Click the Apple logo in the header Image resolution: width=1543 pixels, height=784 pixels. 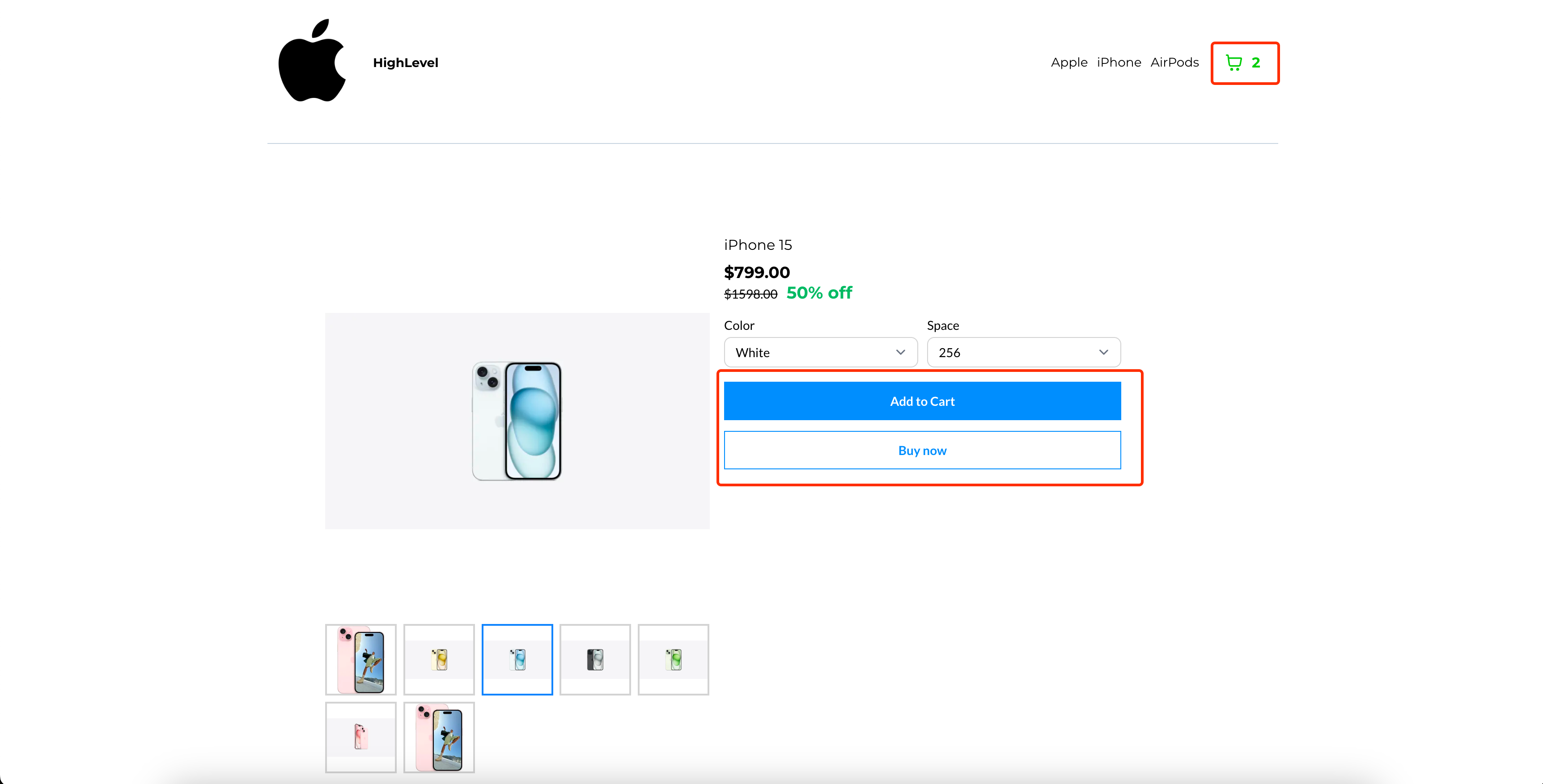312,61
